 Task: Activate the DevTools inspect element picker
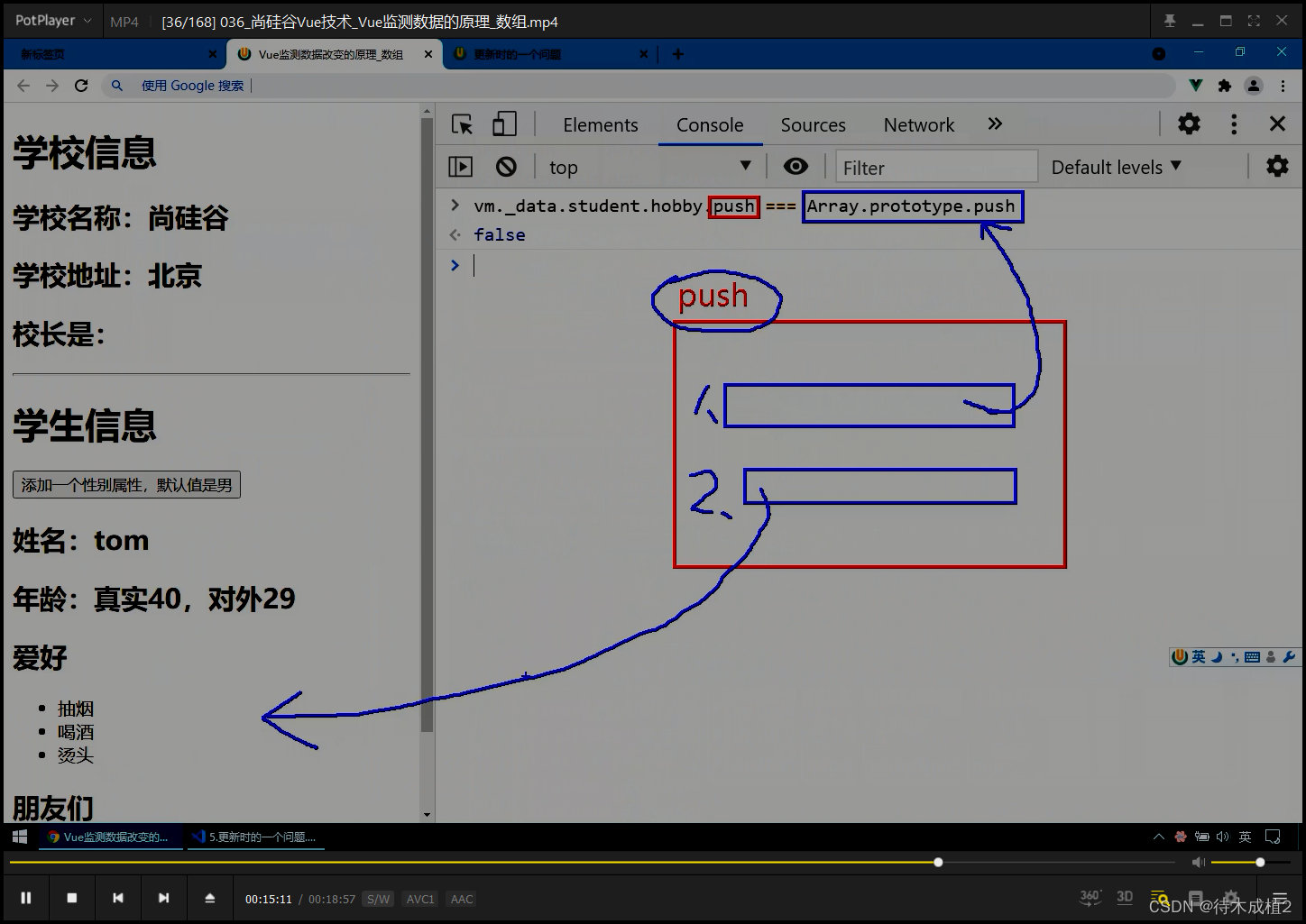[463, 124]
